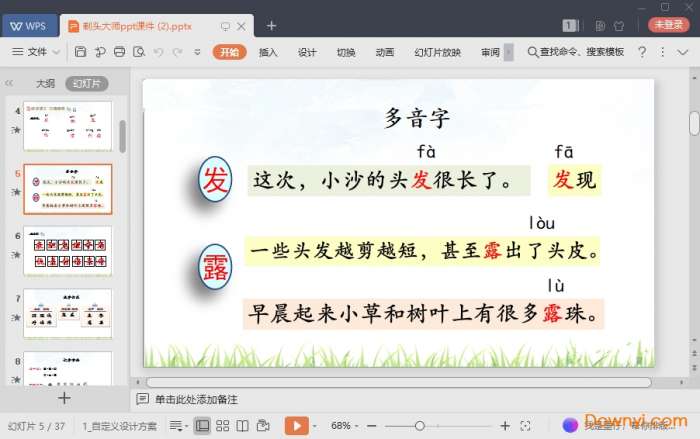Select the 插入 ribbon tab

[x=268, y=52]
